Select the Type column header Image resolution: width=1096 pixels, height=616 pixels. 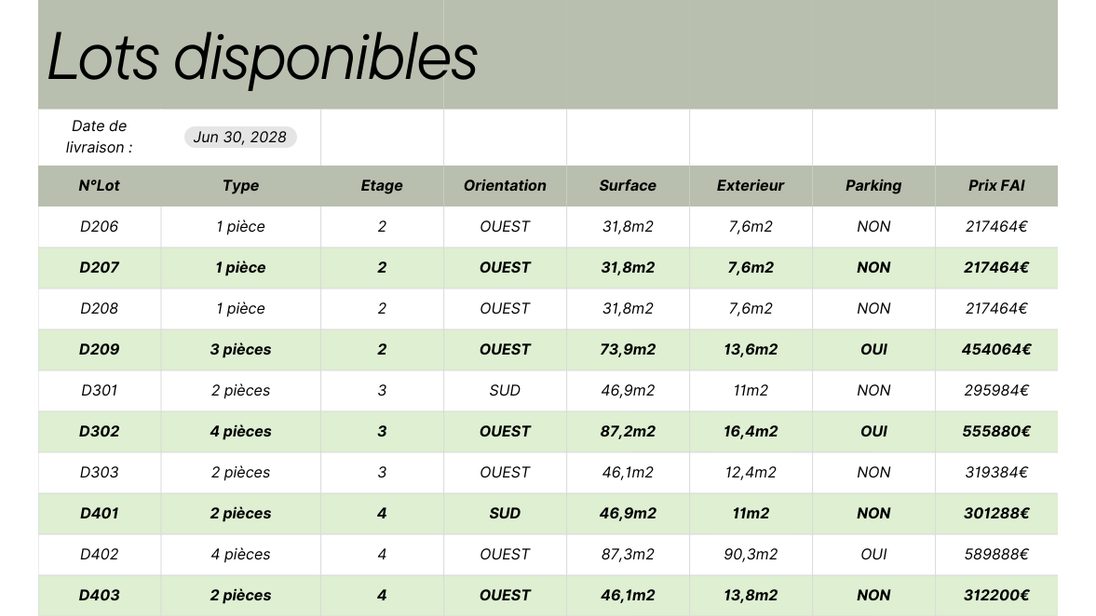[x=240, y=186]
